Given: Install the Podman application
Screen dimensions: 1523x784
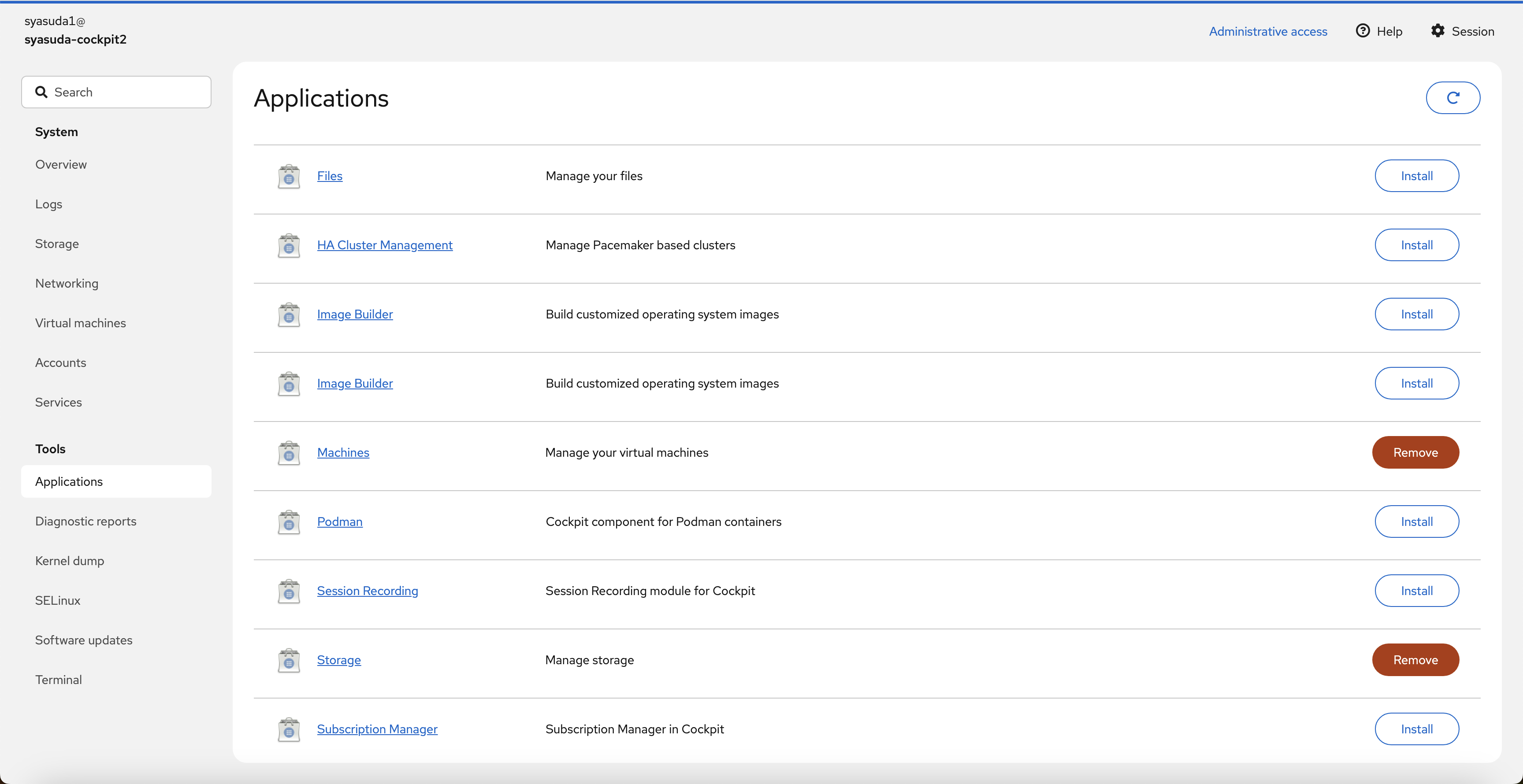Looking at the screenshot, I should click(1416, 521).
